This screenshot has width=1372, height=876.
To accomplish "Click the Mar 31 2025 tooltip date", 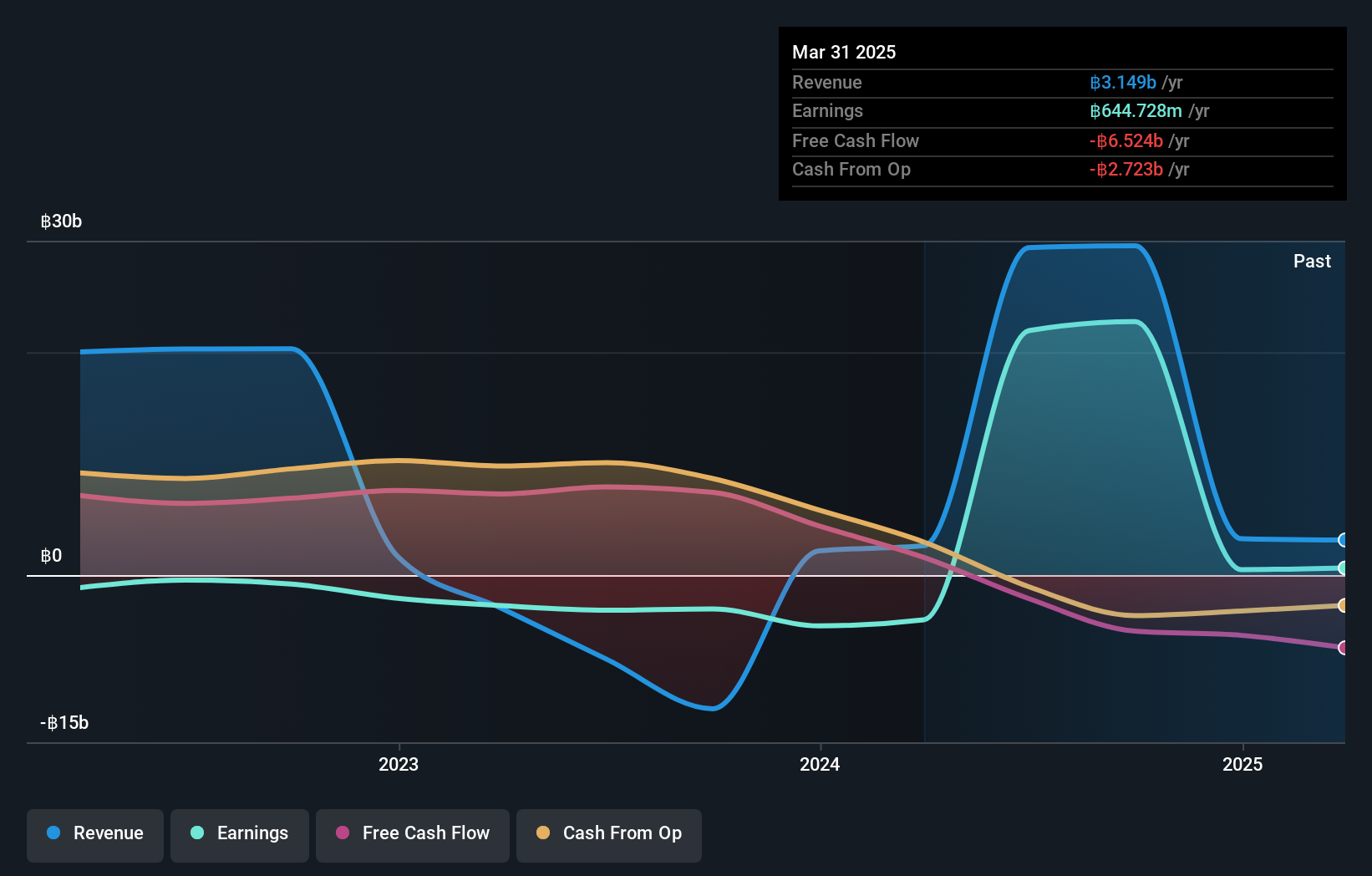I will pos(844,53).
